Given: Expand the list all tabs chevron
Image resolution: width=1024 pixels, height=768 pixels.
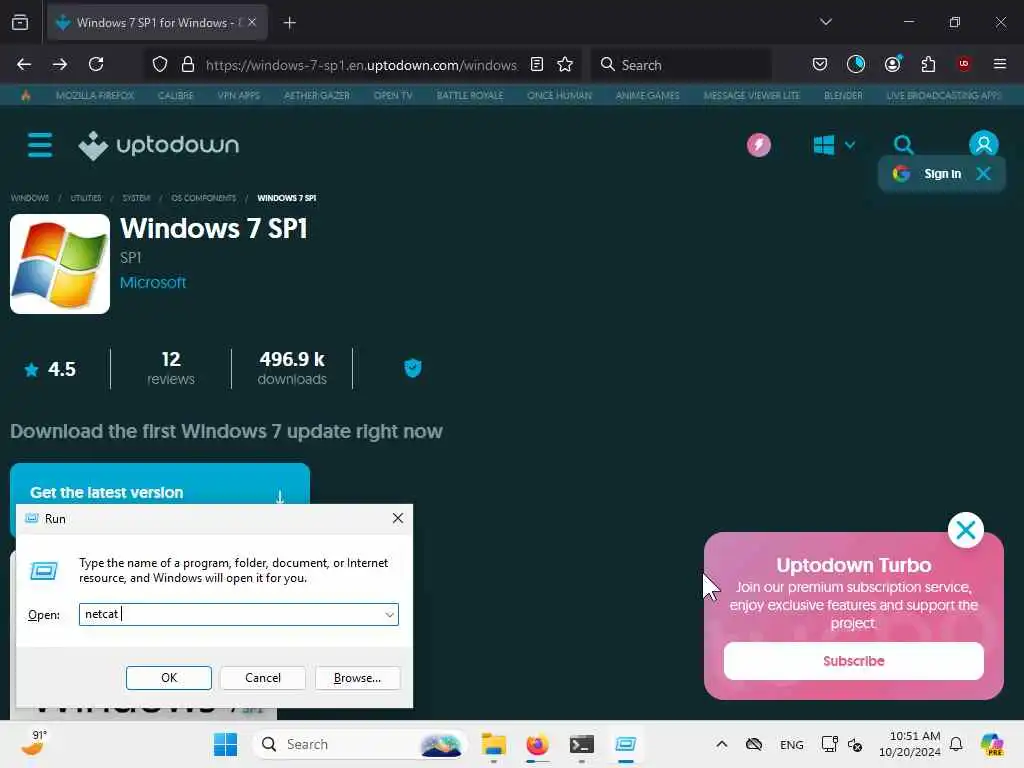Looking at the screenshot, I should (825, 22).
